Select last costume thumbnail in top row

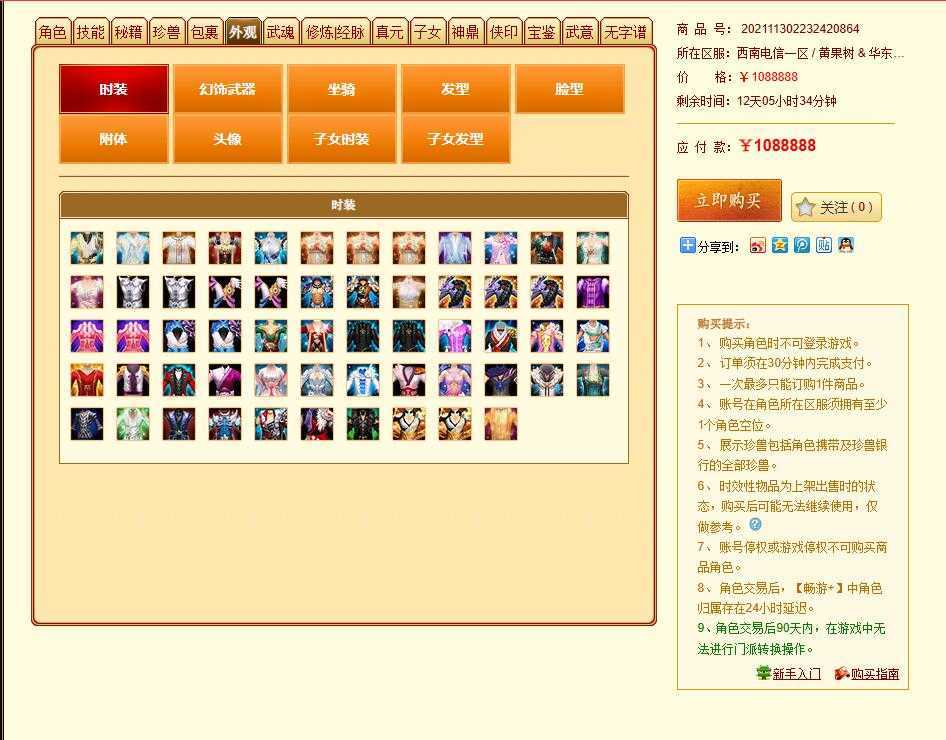point(592,248)
